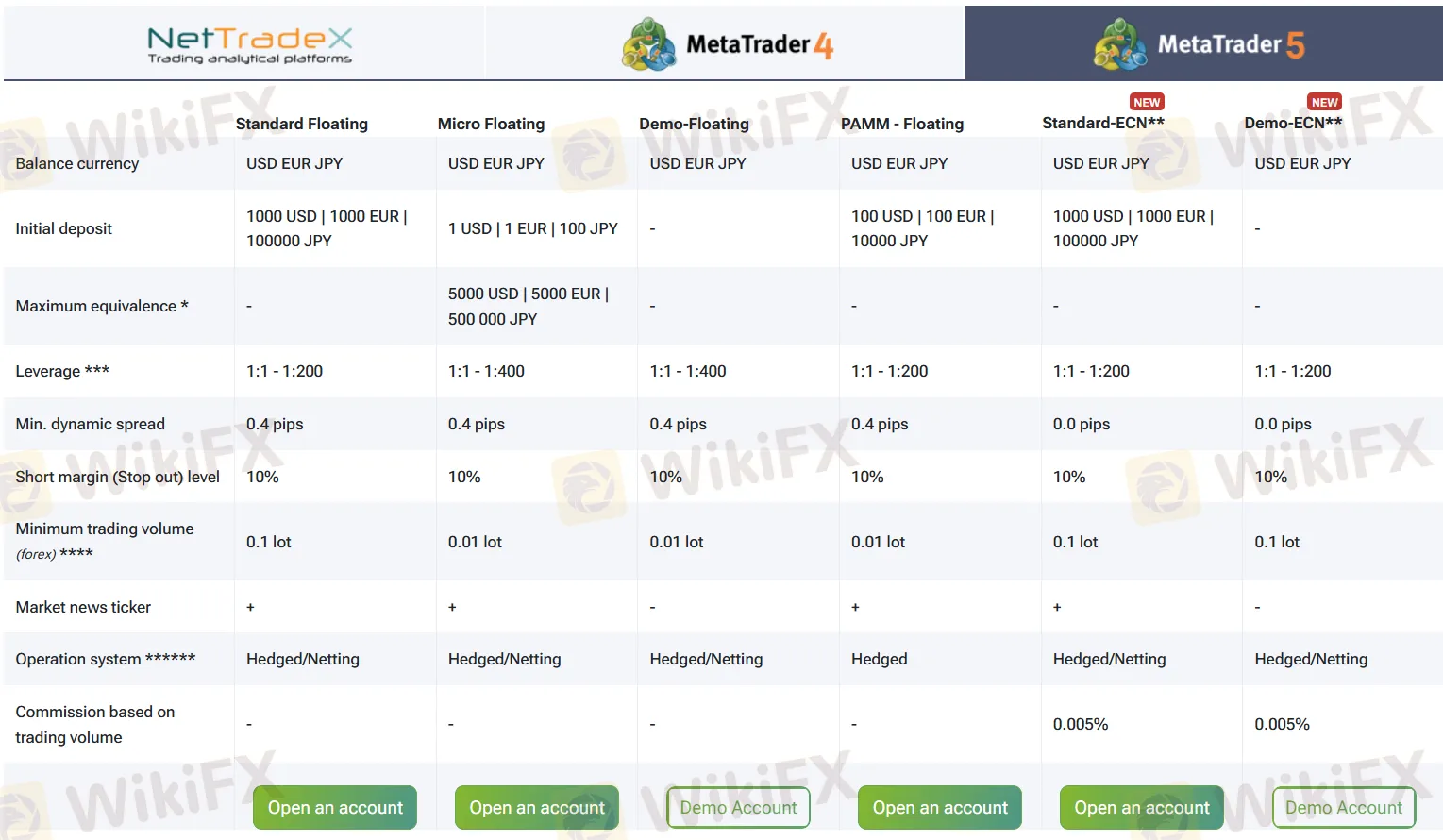Click NEW badge above Demo-ECN
Viewport: 1443px width, 840px height.
(x=1324, y=102)
